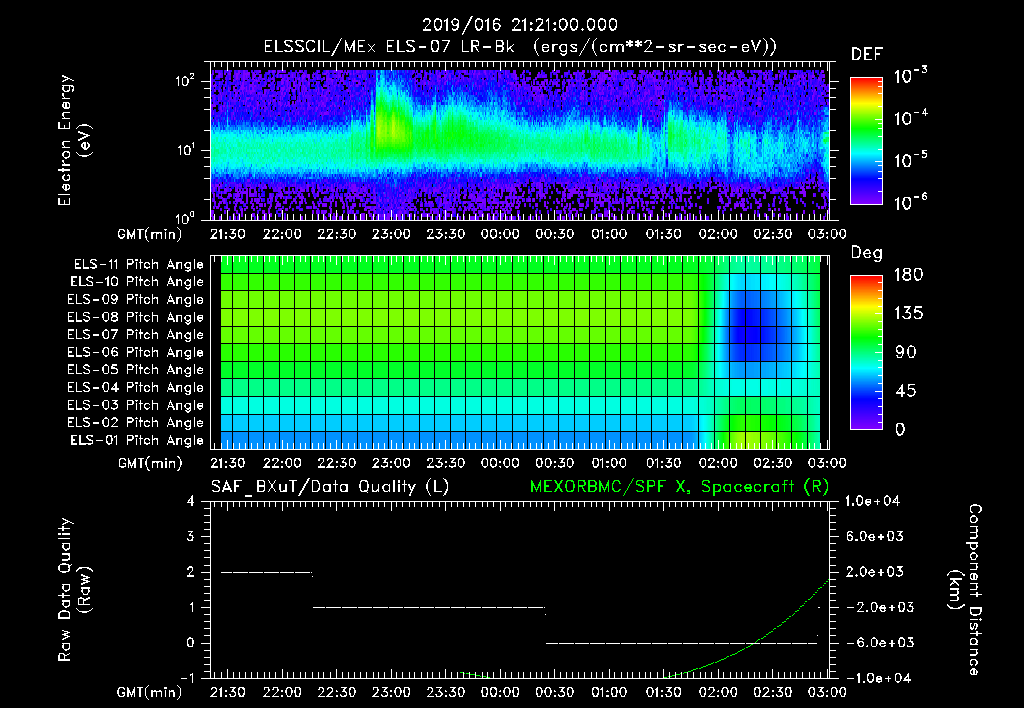Click the 'ELS-11 Pitch Angle' row label
The height and width of the screenshot is (708, 1024).
pyautogui.click(x=138, y=265)
